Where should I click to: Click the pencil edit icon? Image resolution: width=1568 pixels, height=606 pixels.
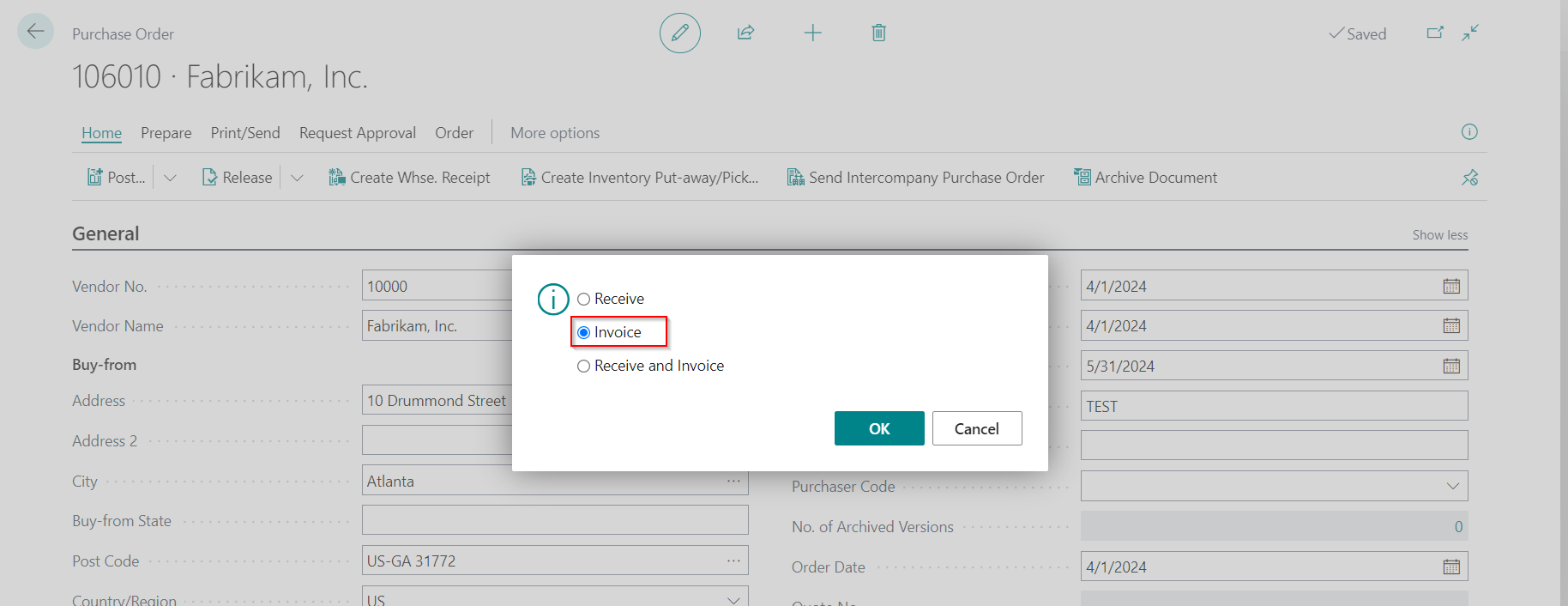coord(680,33)
